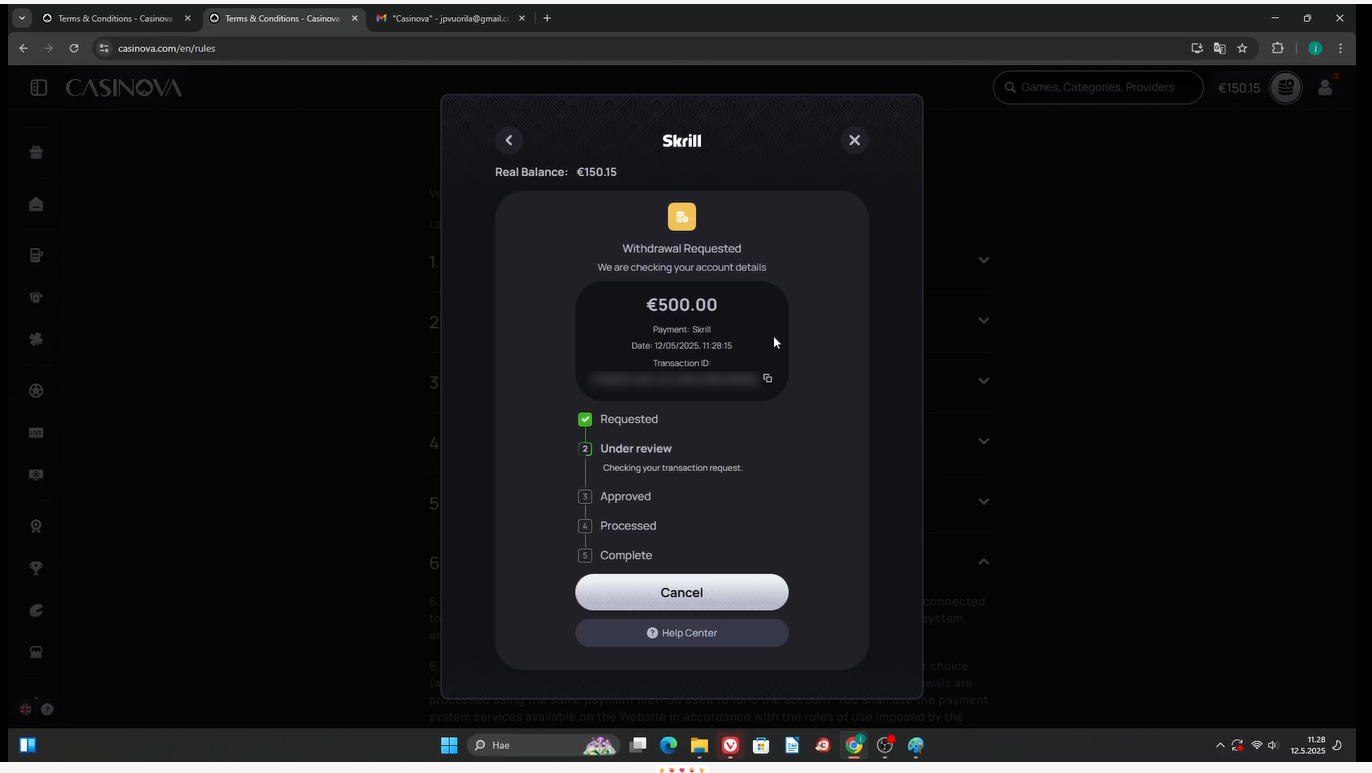This screenshot has height=773, width=1372.
Task: Click the green Requested step checkmark
Action: pos(585,419)
